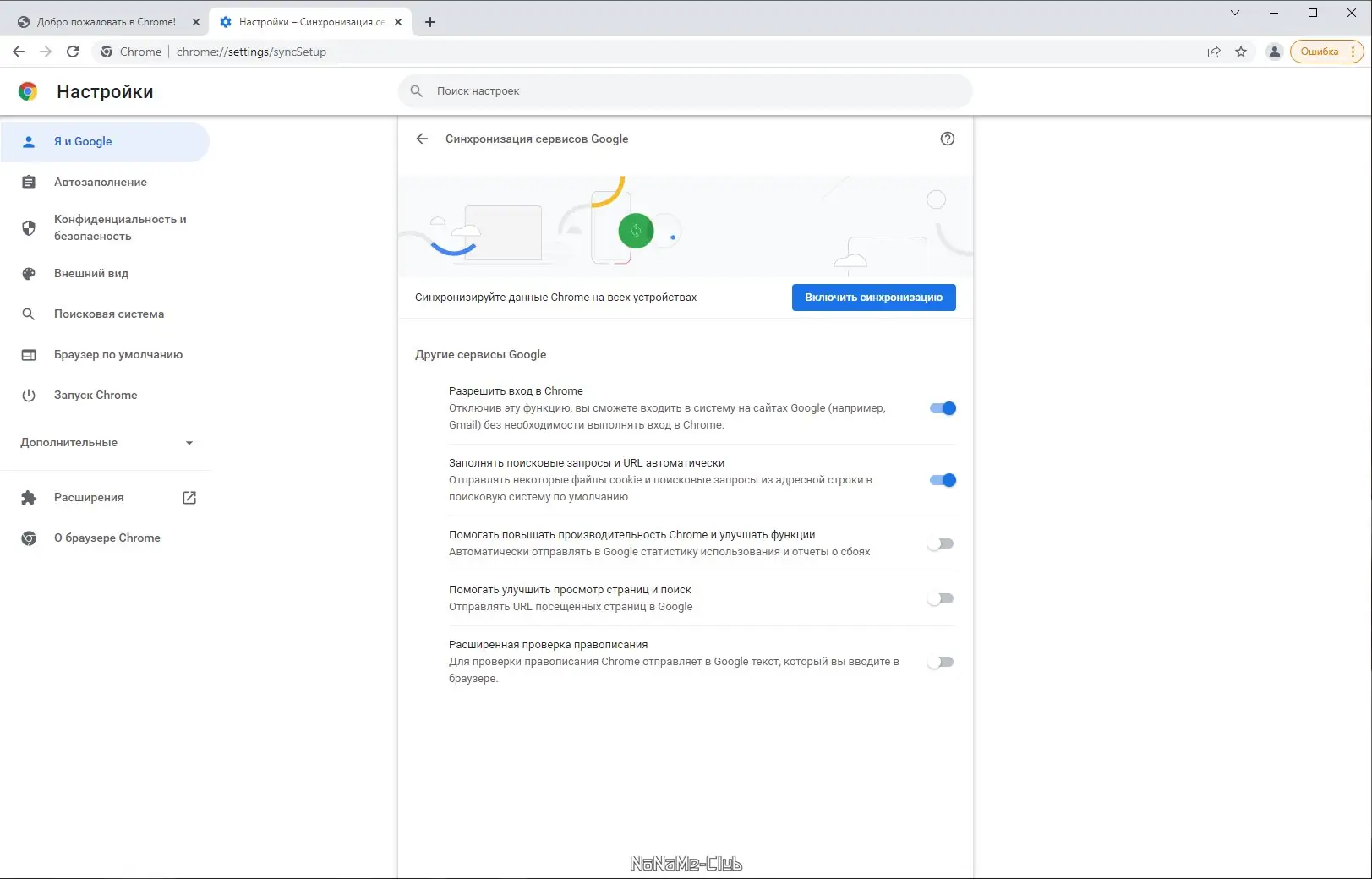
Task: Enable 'Помогать повышать производительность Chrome' toggle
Action: click(x=940, y=543)
